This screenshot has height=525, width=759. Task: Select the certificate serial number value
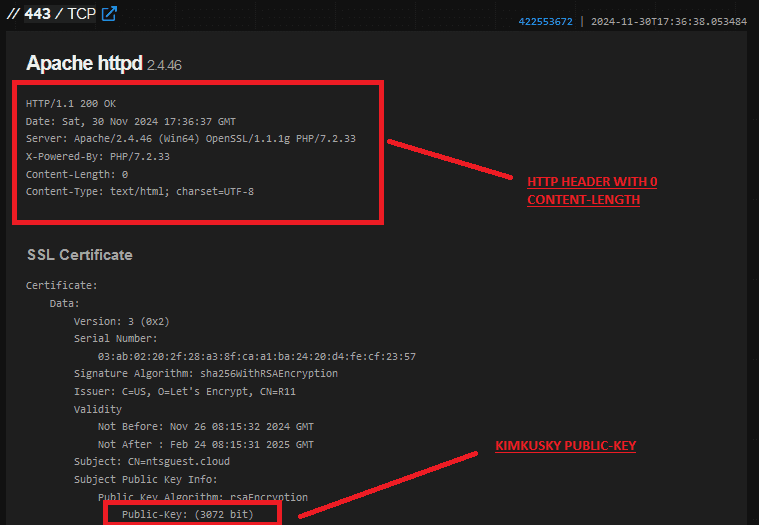[256, 356]
